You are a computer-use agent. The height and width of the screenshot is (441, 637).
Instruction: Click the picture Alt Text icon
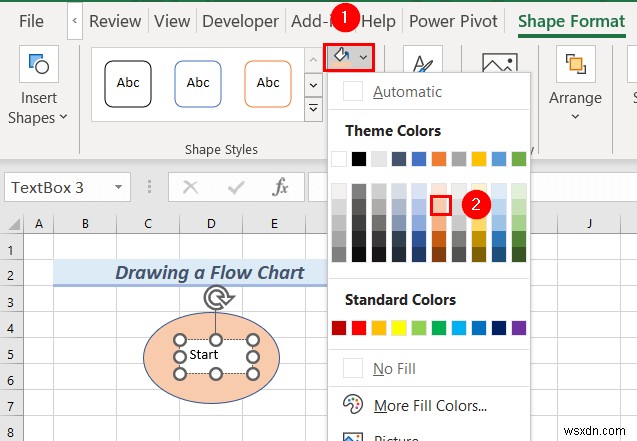500,63
